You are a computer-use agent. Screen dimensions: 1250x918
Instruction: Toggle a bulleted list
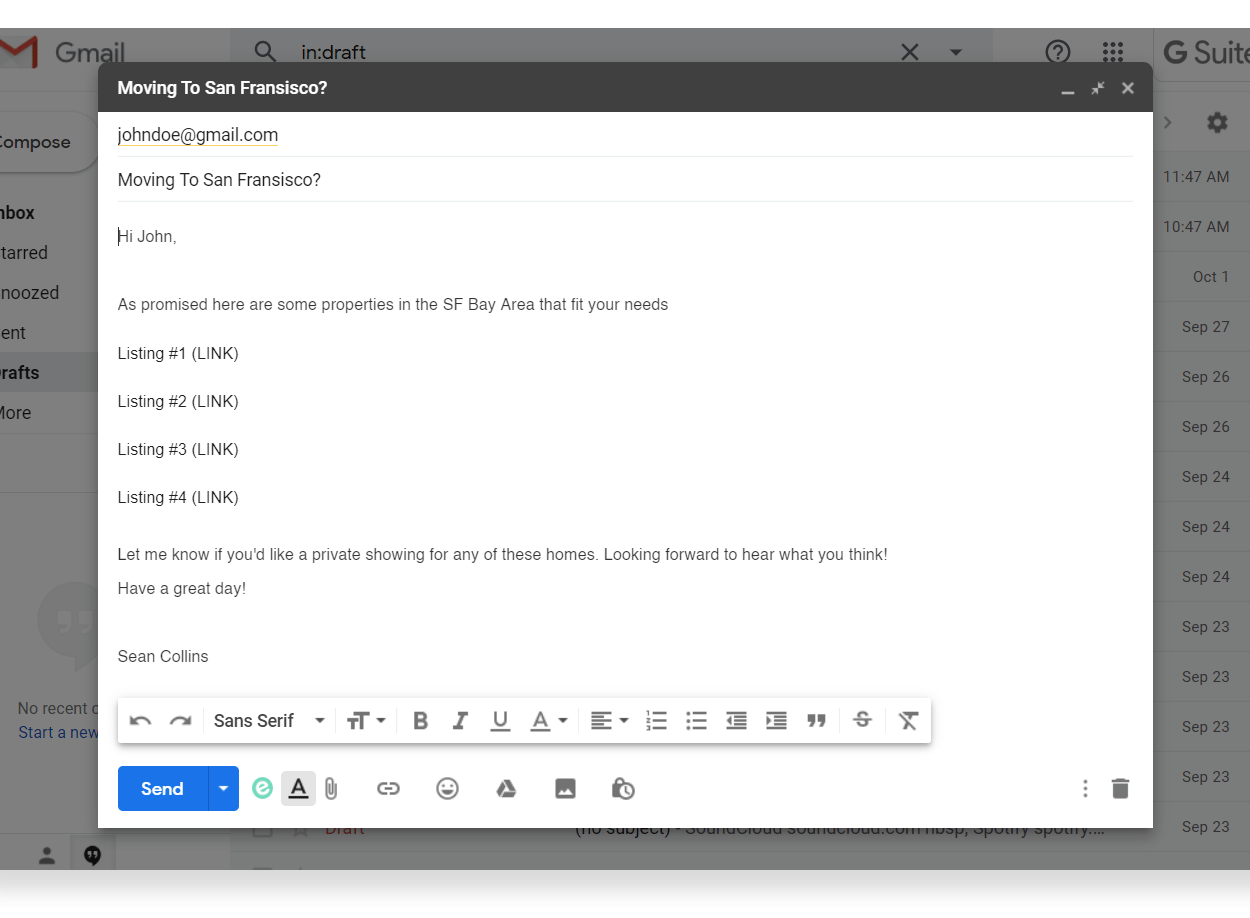pyautogui.click(x=696, y=720)
